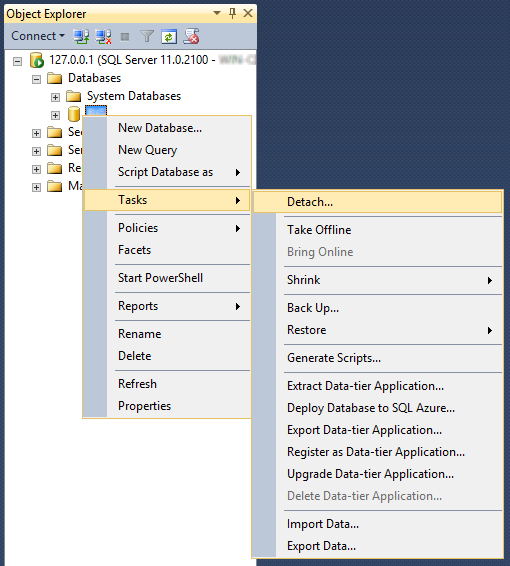Click the Replication folder icon
Viewport: 510px width, 566px height.
click(x=55, y=168)
